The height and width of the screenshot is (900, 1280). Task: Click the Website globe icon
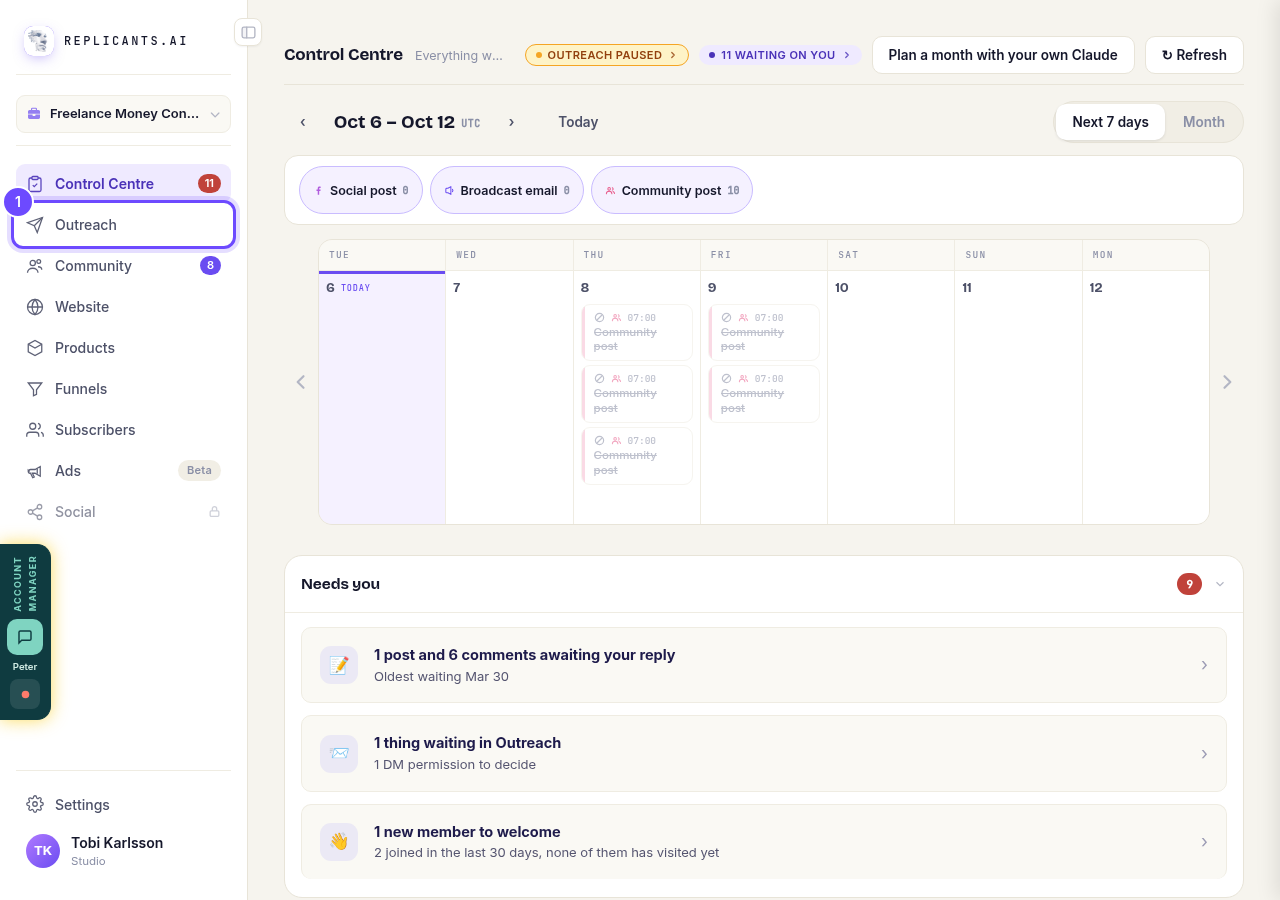tap(35, 307)
